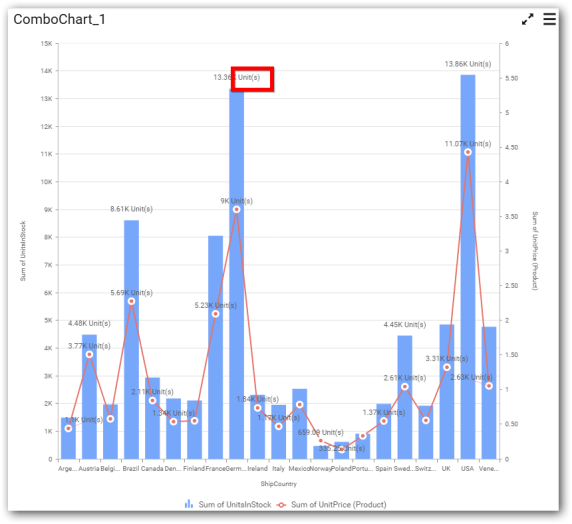The image size is (572, 524).
Task: Open the hamburger menu icon
Action: coord(549,19)
